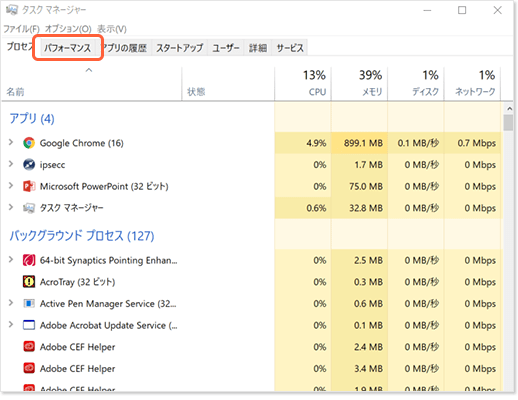The width and height of the screenshot is (518, 400).
Task: Click Active Pen Manager's 0.6 MB value
Action: pos(368,304)
